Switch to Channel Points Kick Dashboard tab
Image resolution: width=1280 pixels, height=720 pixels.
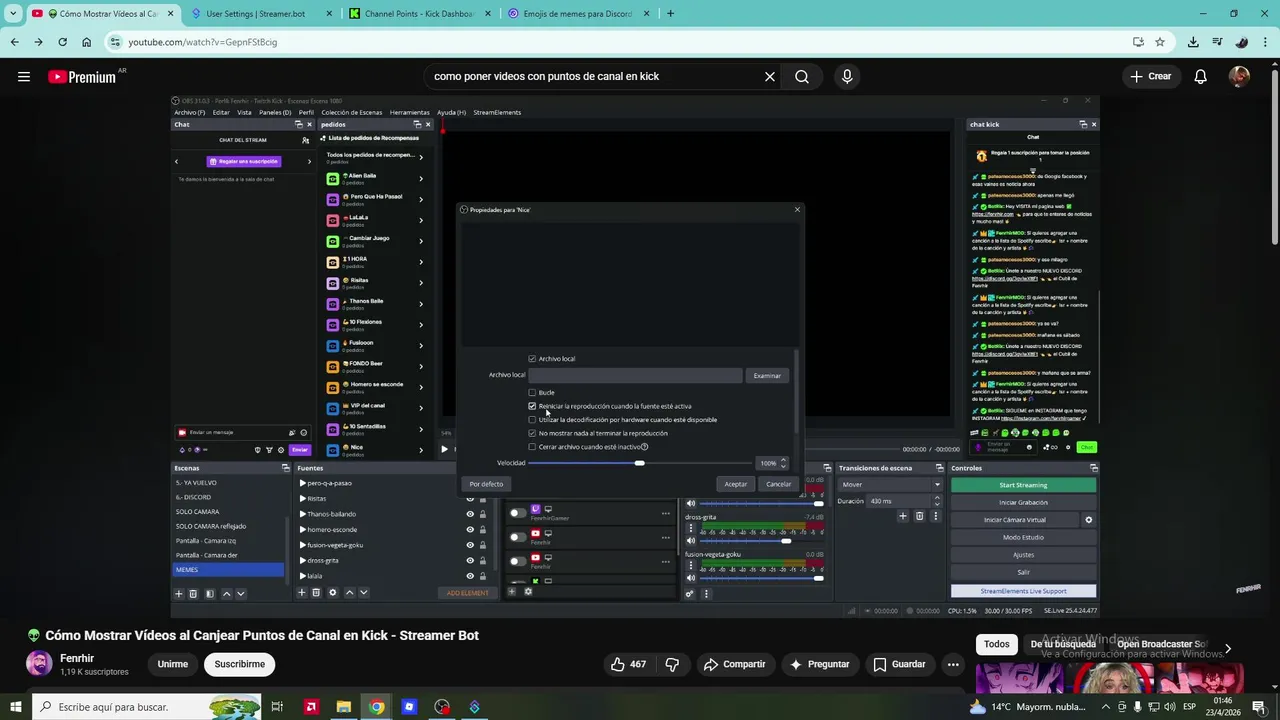(418, 14)
